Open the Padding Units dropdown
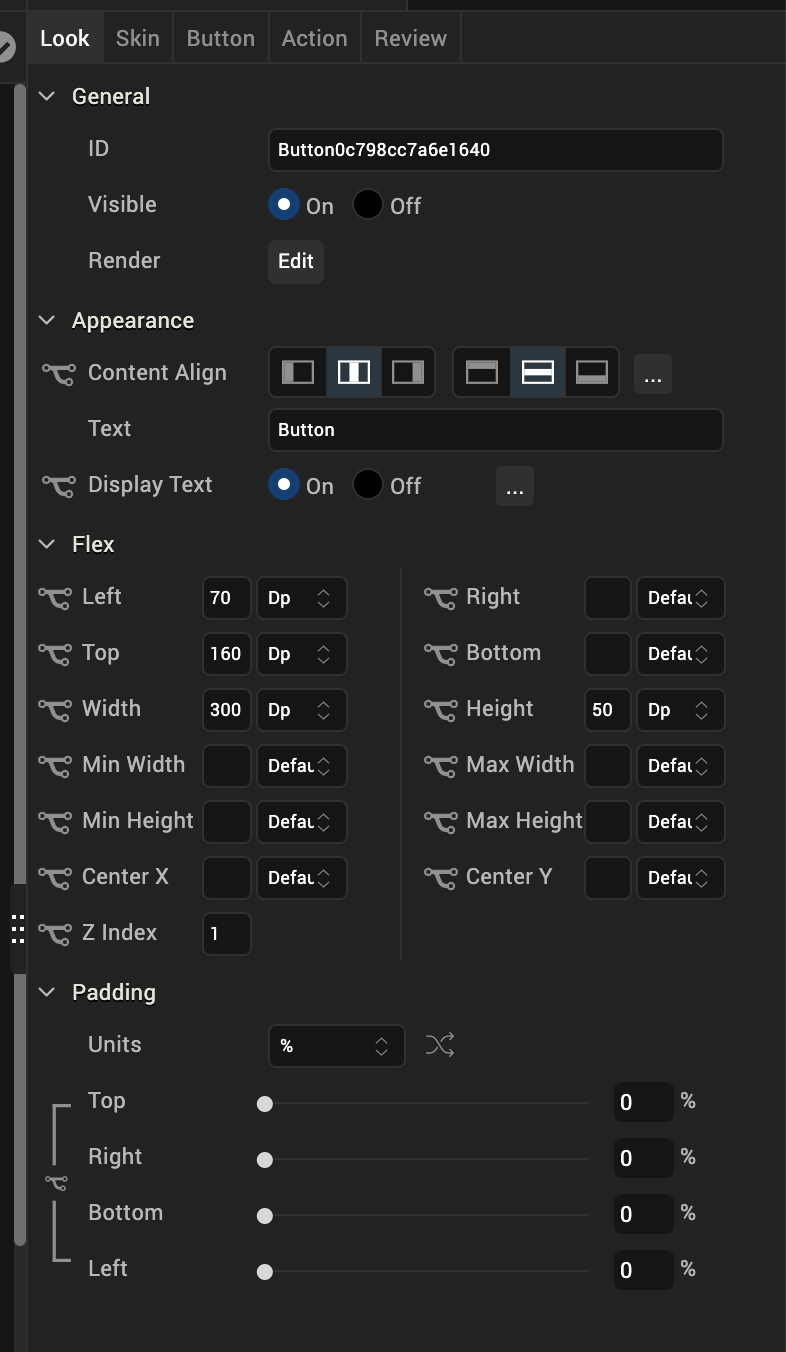 click(336, 1046)
